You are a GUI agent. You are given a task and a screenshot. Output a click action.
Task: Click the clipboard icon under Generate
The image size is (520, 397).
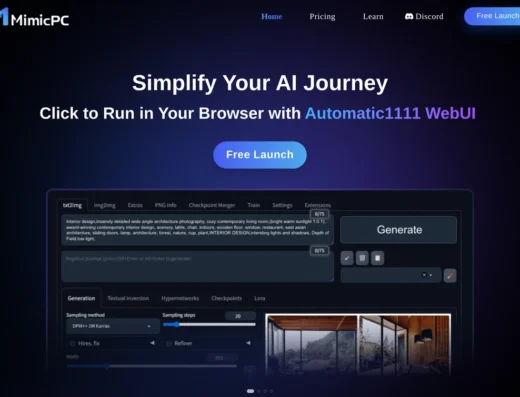point(377,258)
